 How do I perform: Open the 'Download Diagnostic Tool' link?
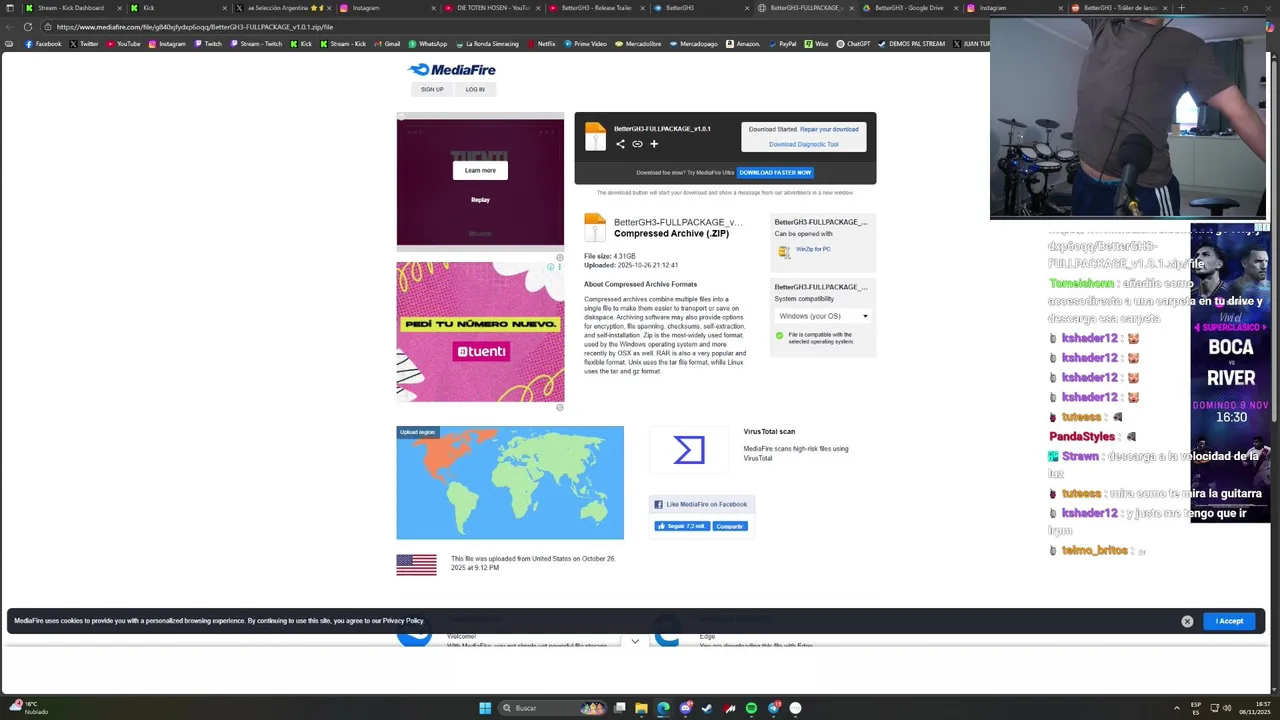coord(804,144)
